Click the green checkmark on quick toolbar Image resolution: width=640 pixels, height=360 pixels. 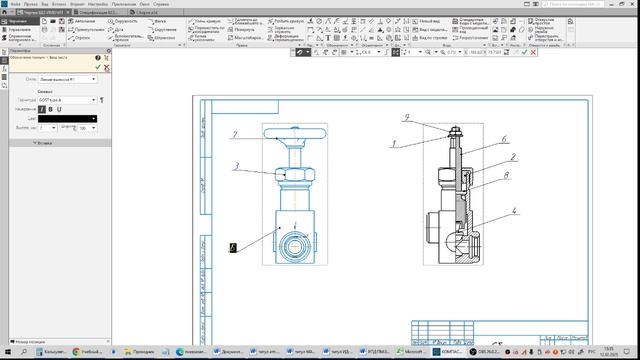pos(524,52)
